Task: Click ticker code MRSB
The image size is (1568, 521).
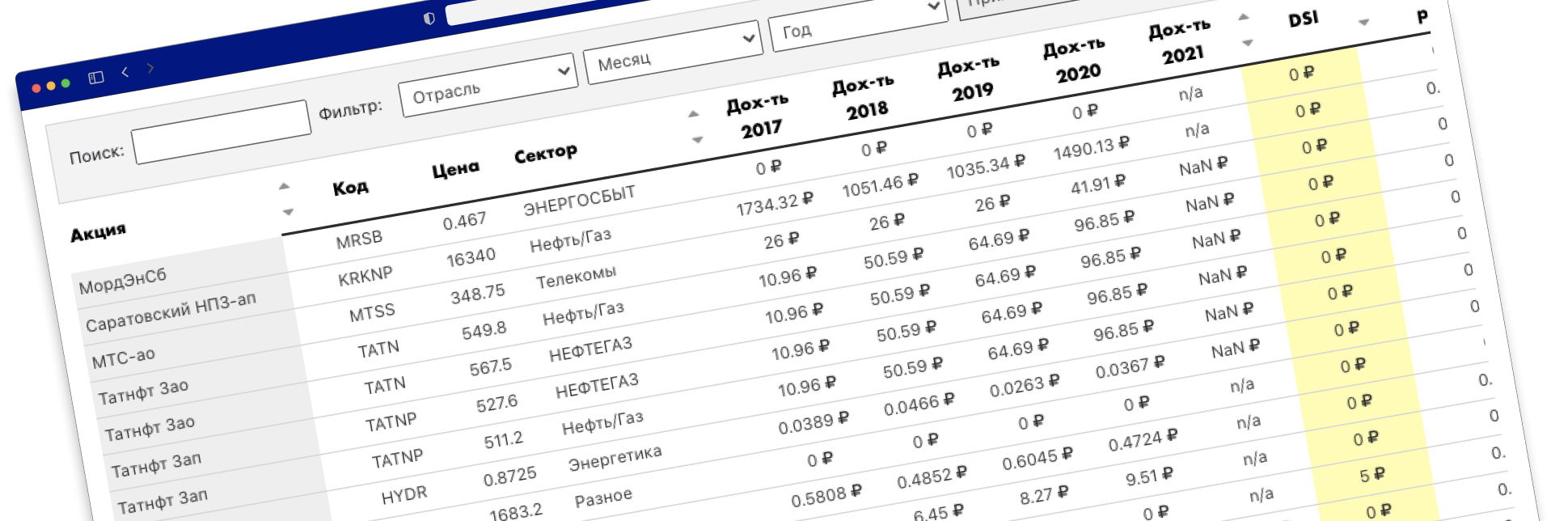Action: click(359, 239)
